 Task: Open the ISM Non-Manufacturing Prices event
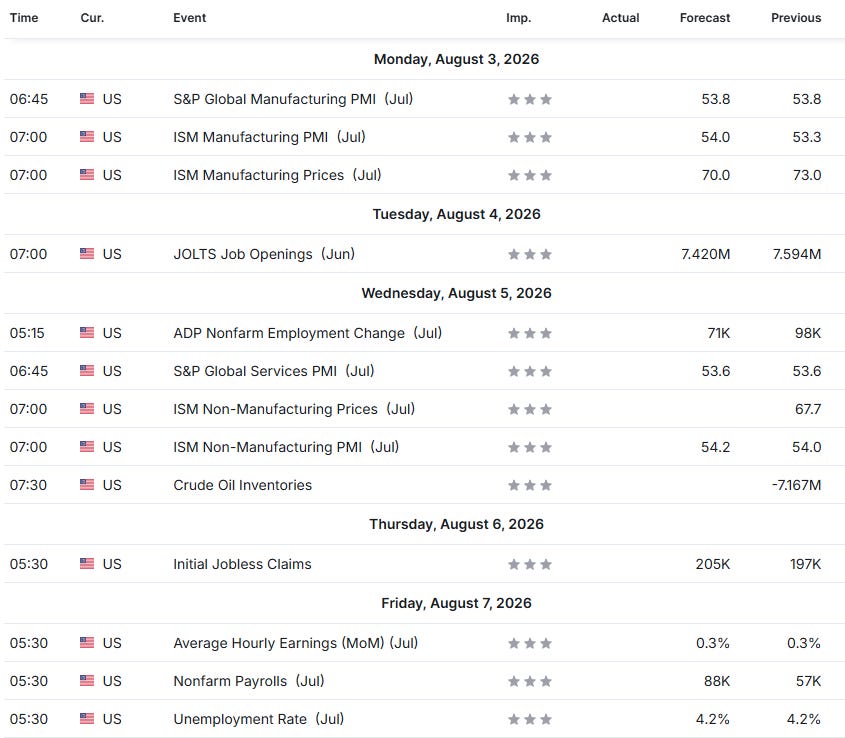tap(294, 409)
